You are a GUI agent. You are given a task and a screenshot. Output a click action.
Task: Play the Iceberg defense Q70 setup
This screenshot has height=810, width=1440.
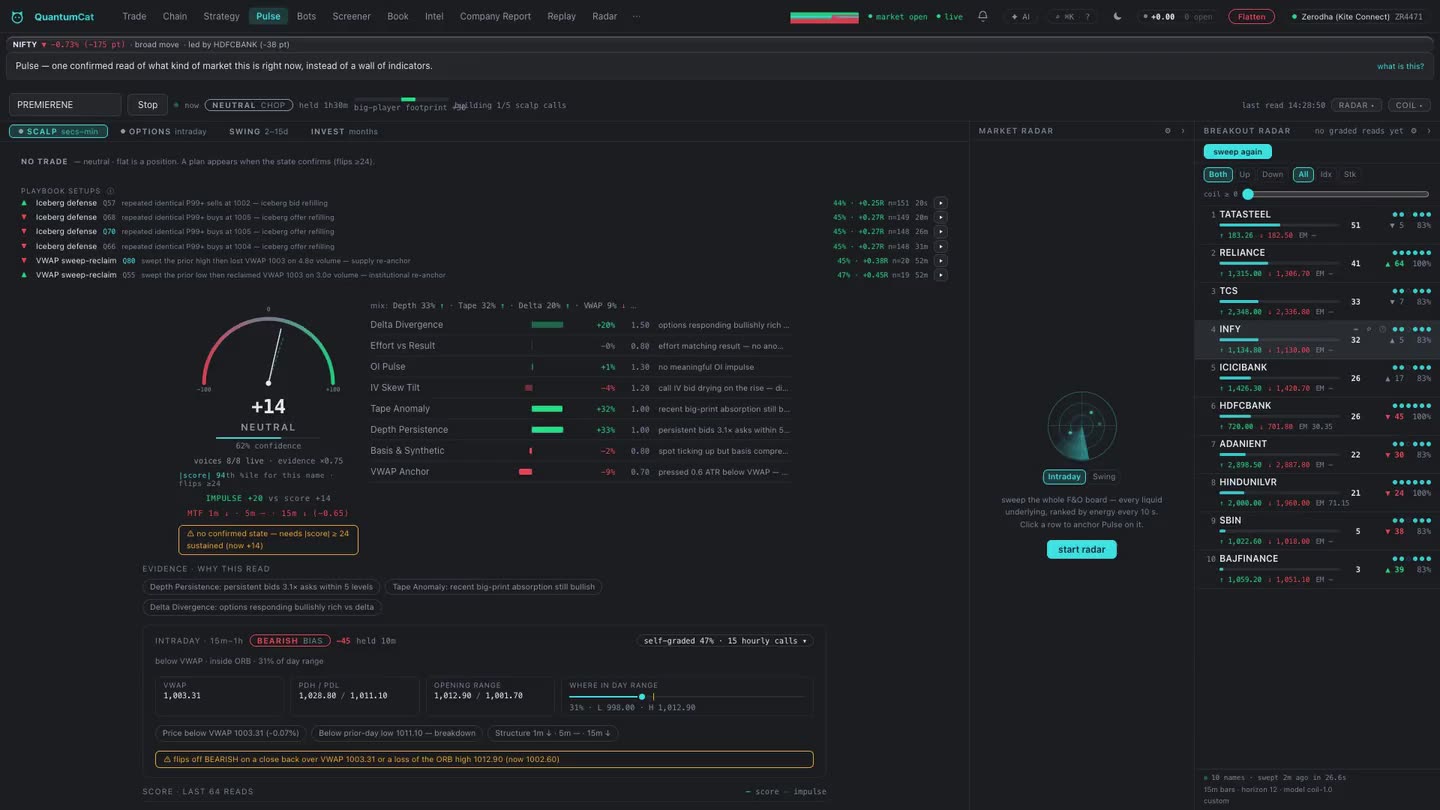[x=940, y=232]
